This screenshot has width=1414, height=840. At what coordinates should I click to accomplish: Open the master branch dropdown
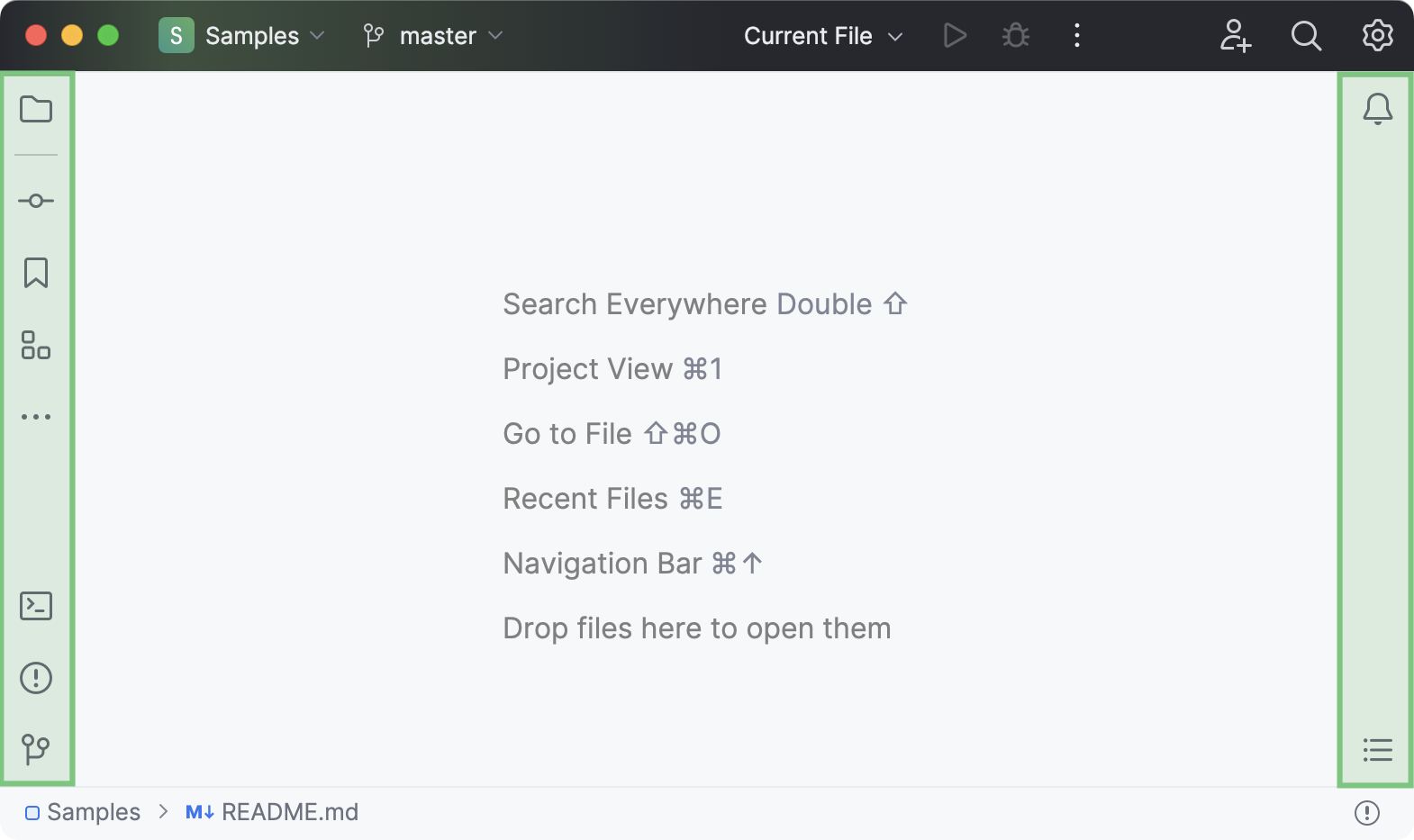433,36
